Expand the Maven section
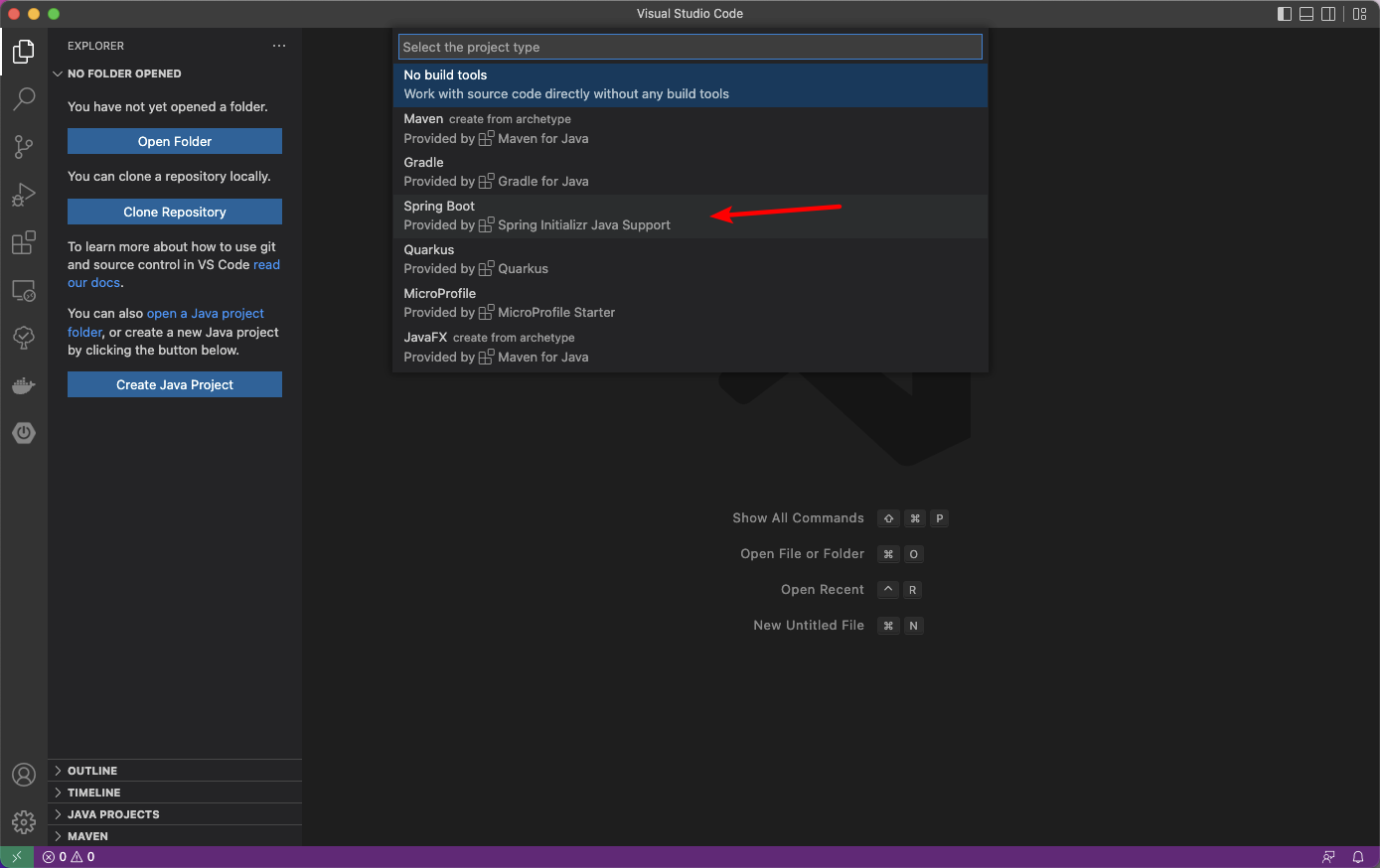 (175, 836)
